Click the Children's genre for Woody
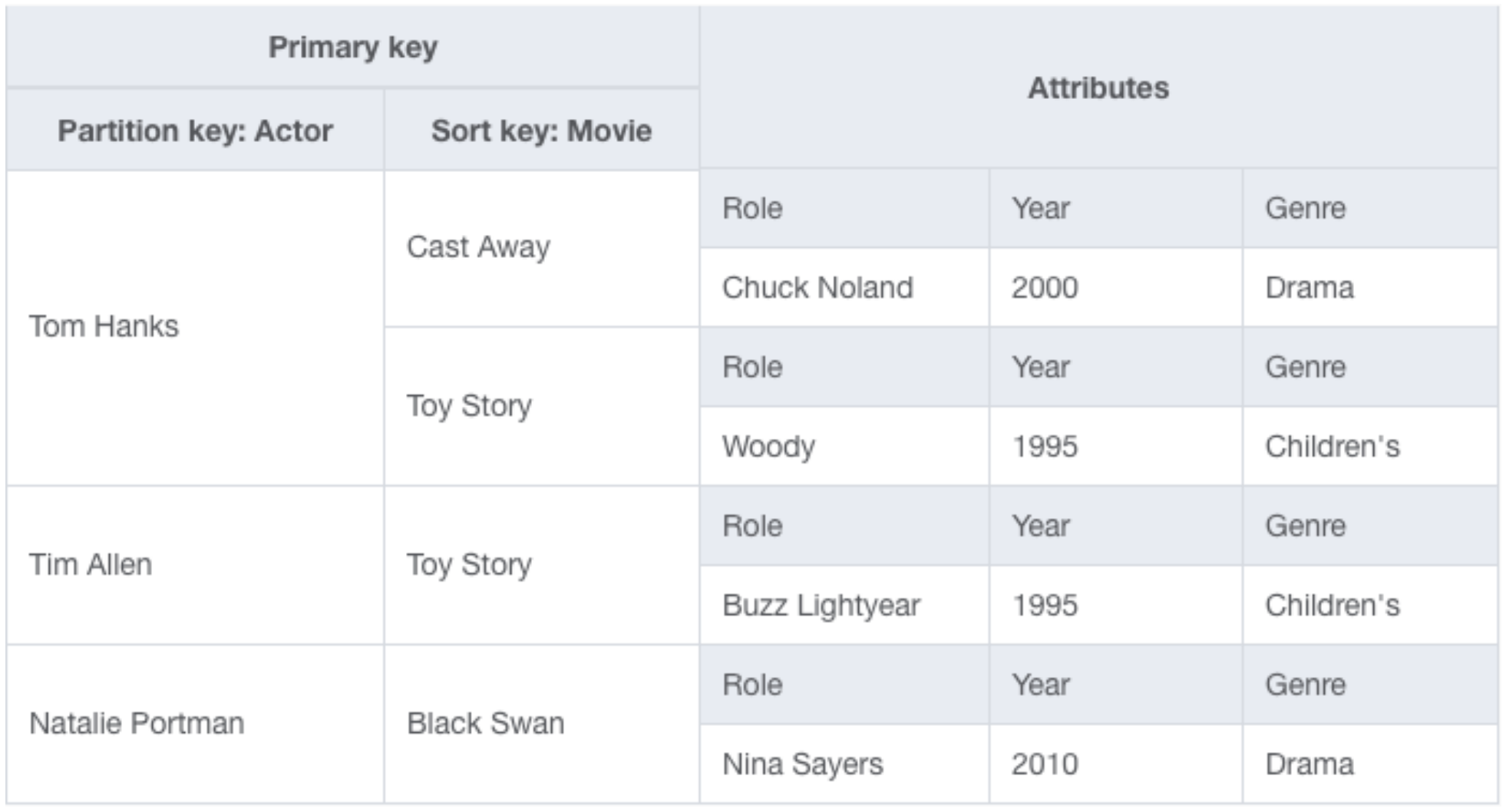 [x=1370, y=446]
